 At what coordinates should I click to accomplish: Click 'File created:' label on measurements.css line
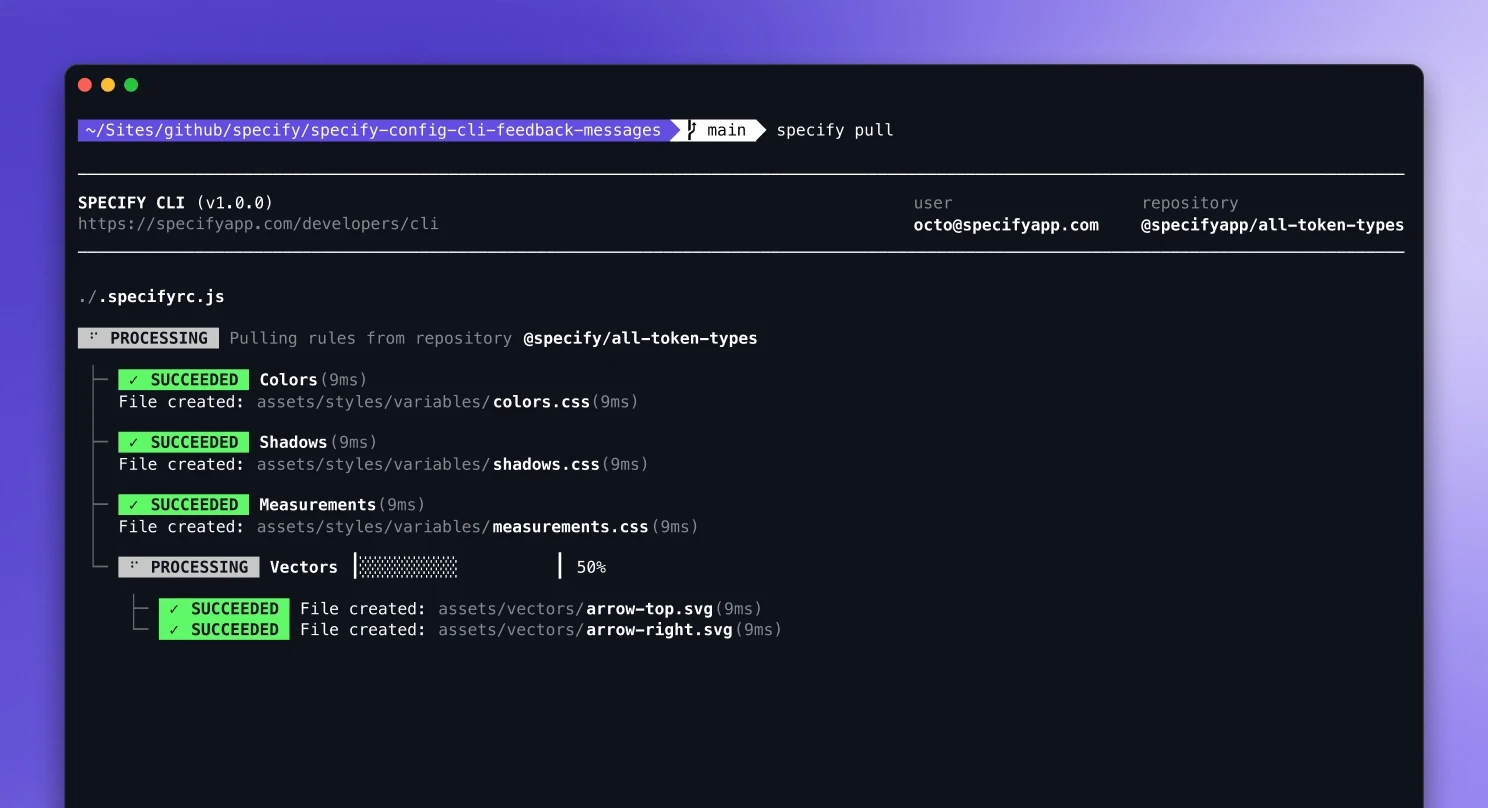pos(182,527)
